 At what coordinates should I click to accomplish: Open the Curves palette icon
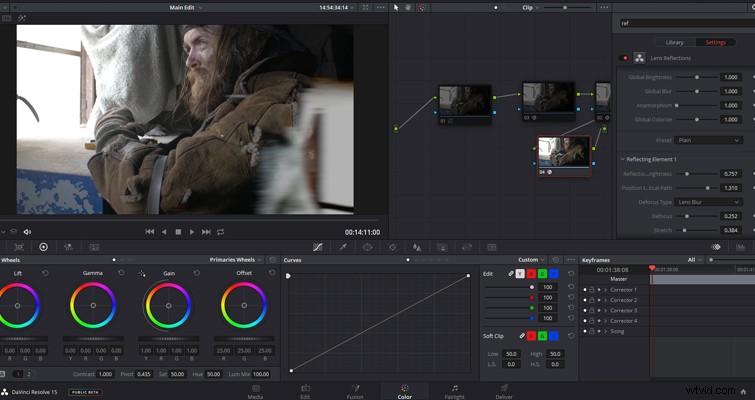click(317, 247)
